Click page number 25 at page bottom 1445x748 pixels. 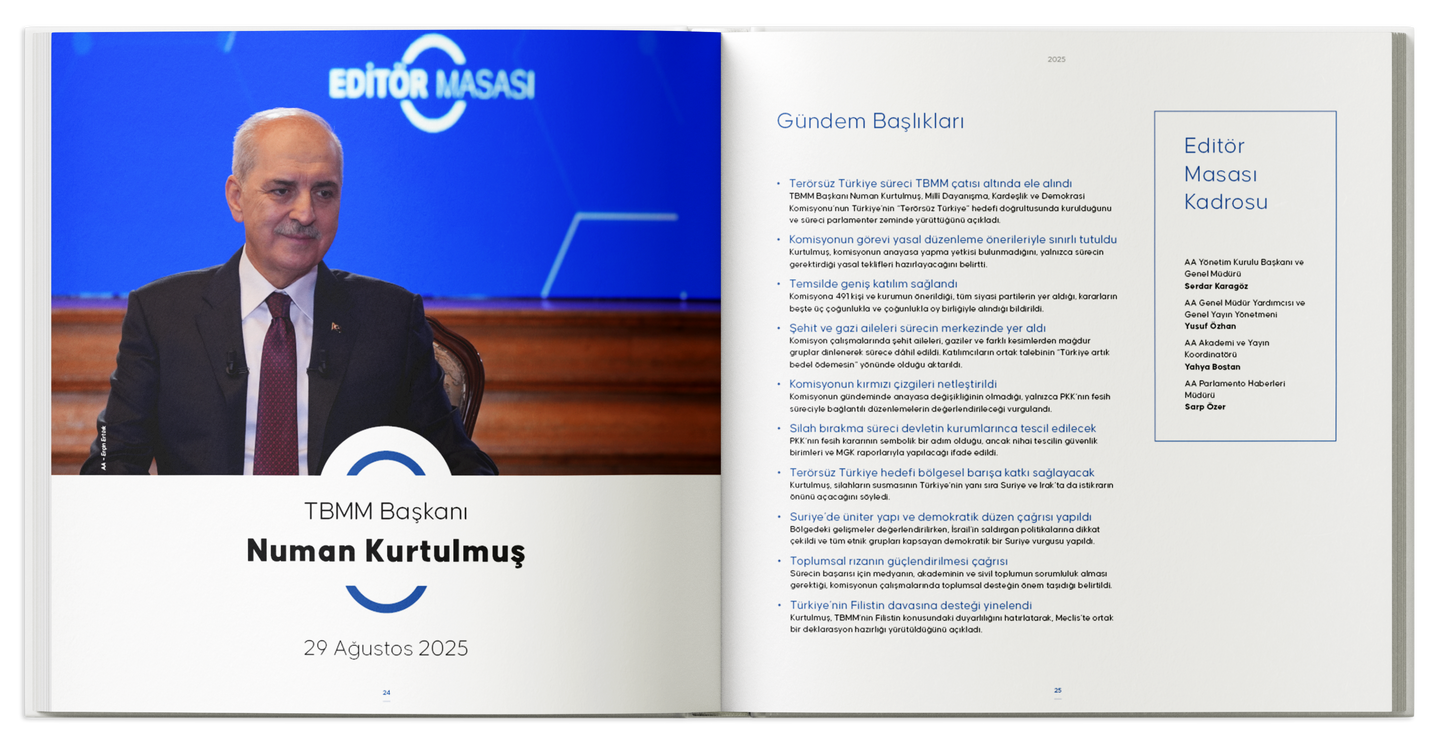[x=1057, y=690]
